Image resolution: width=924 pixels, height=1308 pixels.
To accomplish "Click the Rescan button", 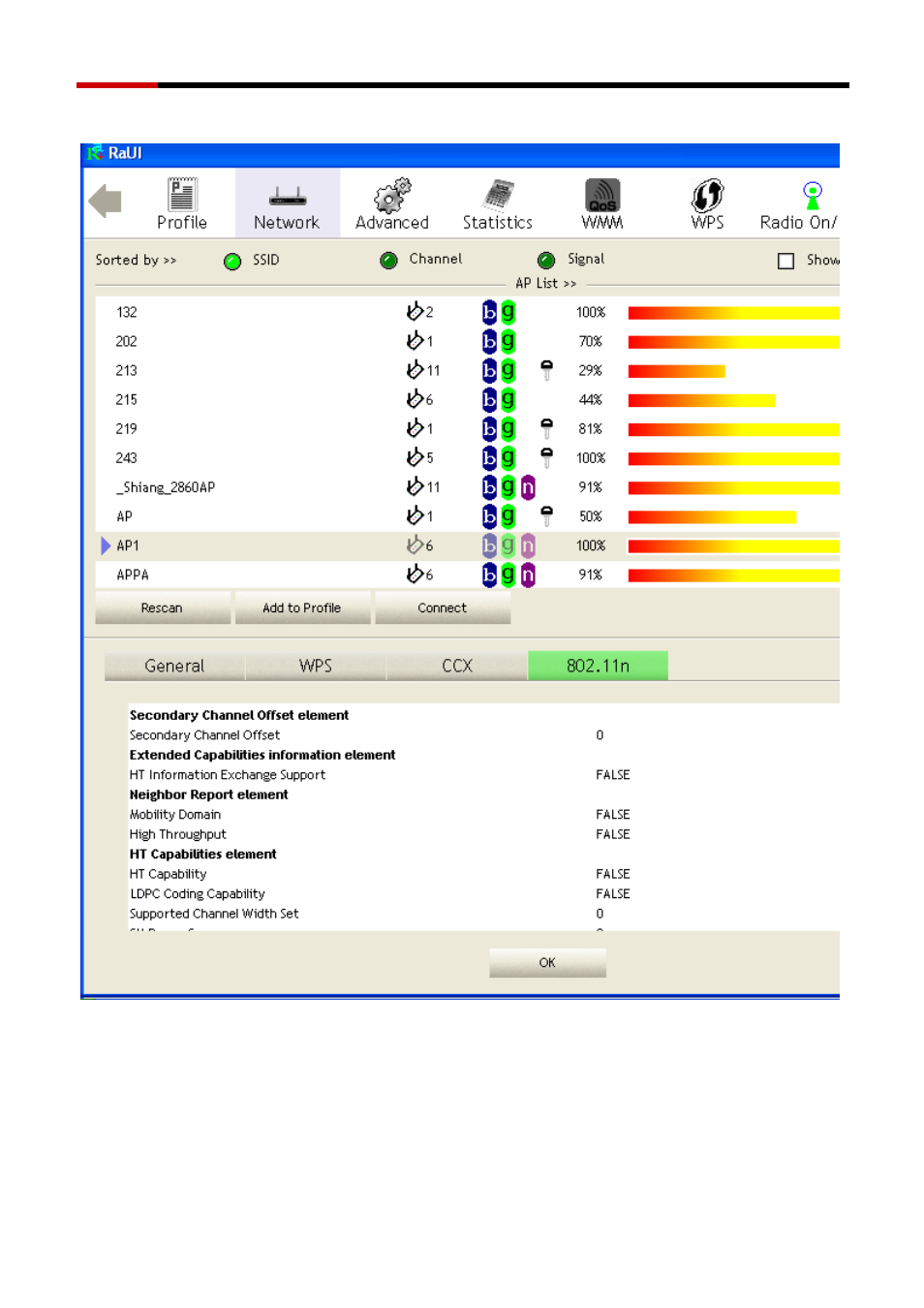I will coord(162,607).
